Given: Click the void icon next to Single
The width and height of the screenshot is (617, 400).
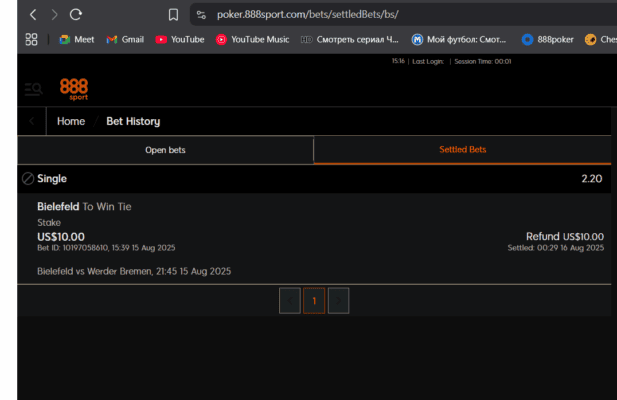Looking at the screenshot, I should (x=27, y=178).
